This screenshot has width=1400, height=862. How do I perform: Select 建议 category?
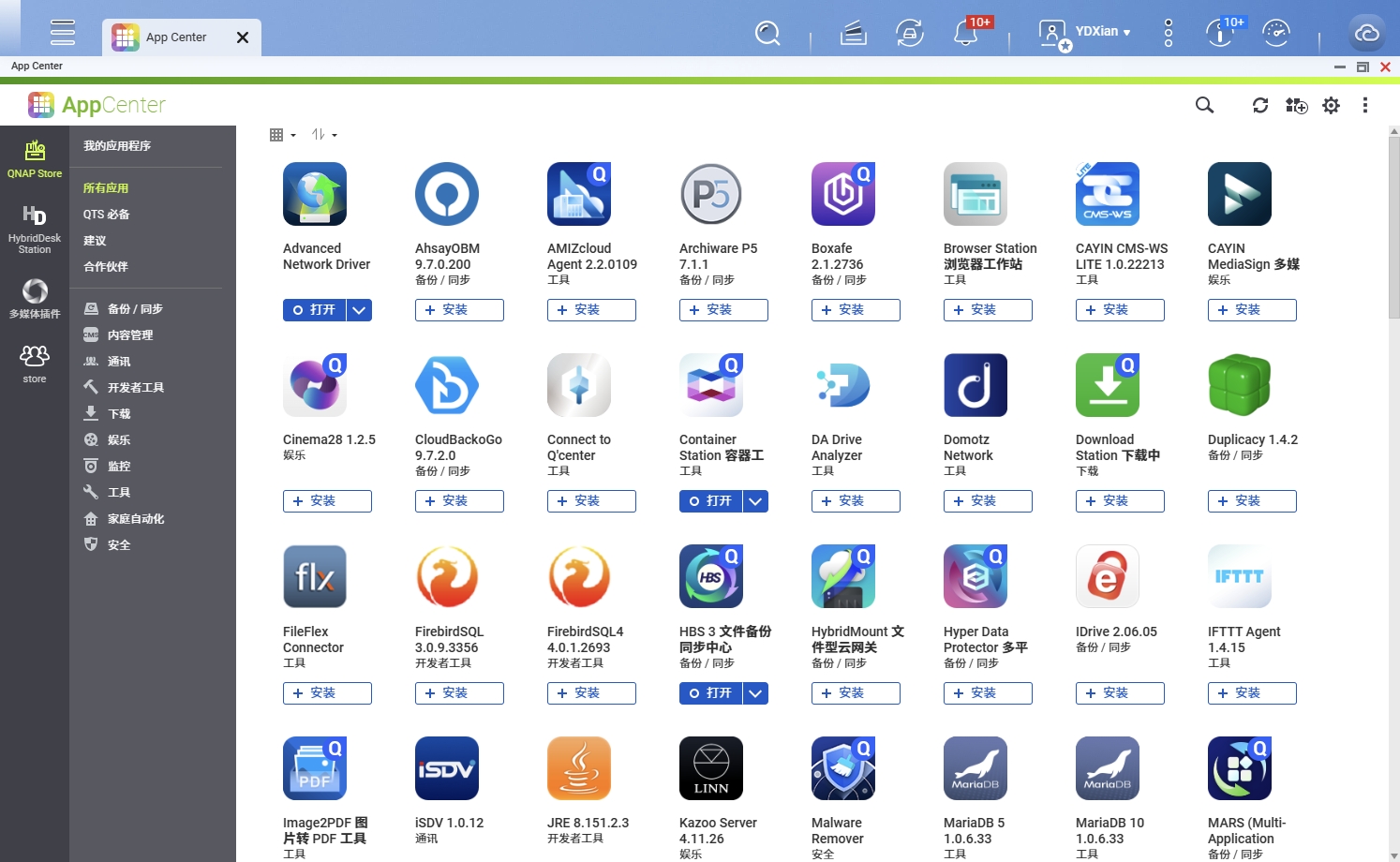(x=95, y=241)
